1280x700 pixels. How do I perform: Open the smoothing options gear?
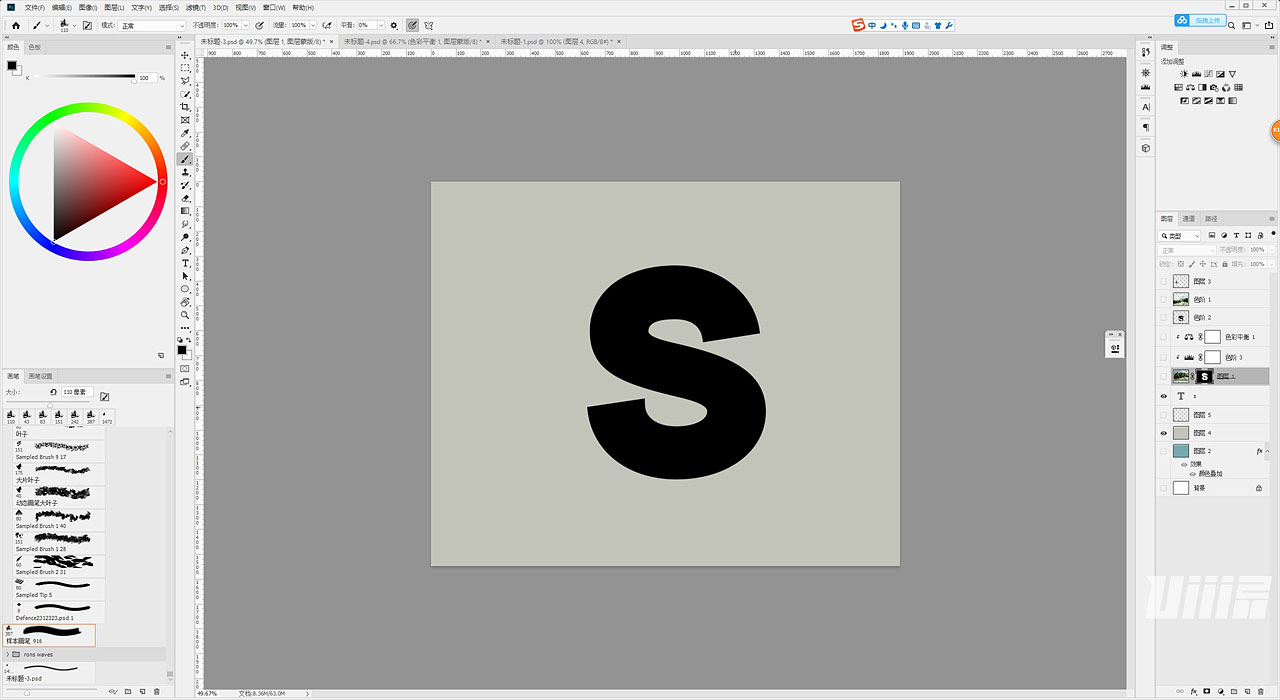(393, 25)
